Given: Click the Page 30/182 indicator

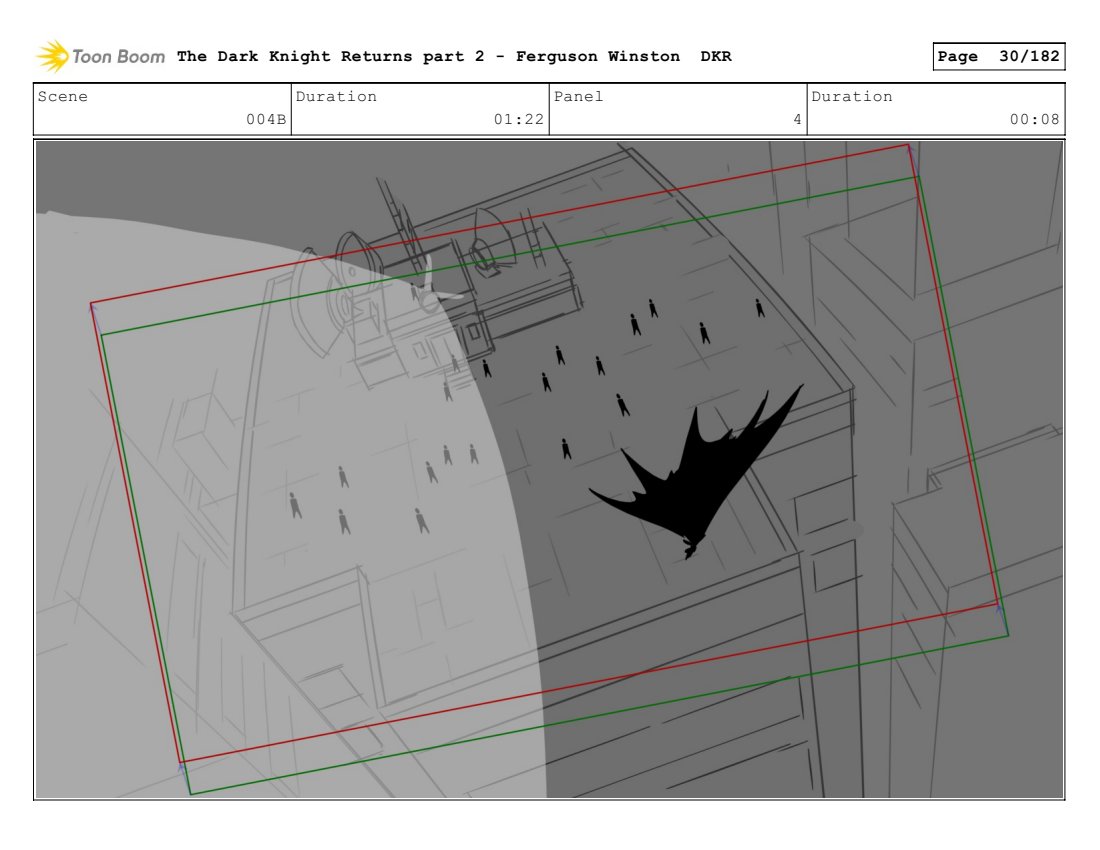Looking at the screenshot, I should (x=998, y=56).
